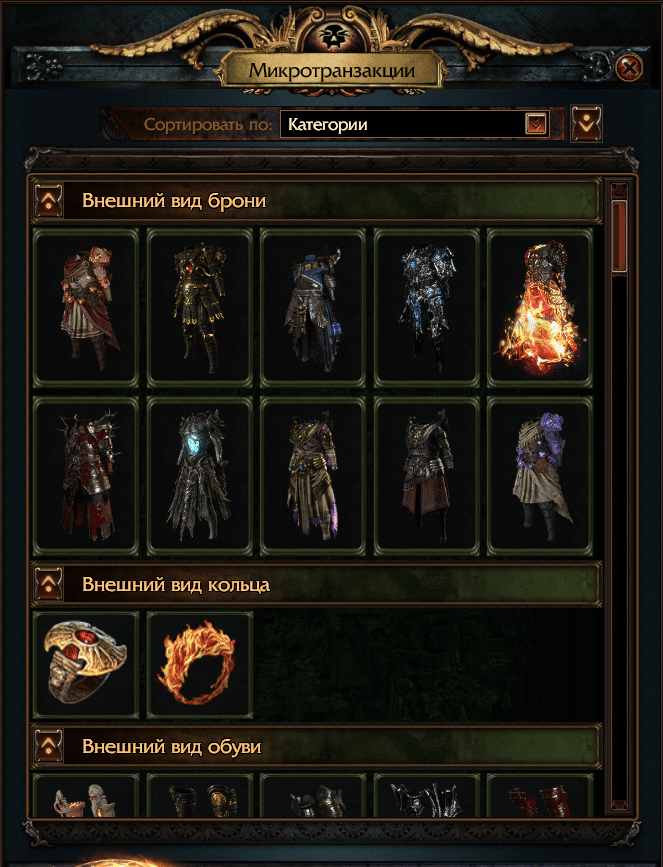Open the Категории sort dropdown
This screenshot has height=867, width=663.
click(x=415, y=124)
